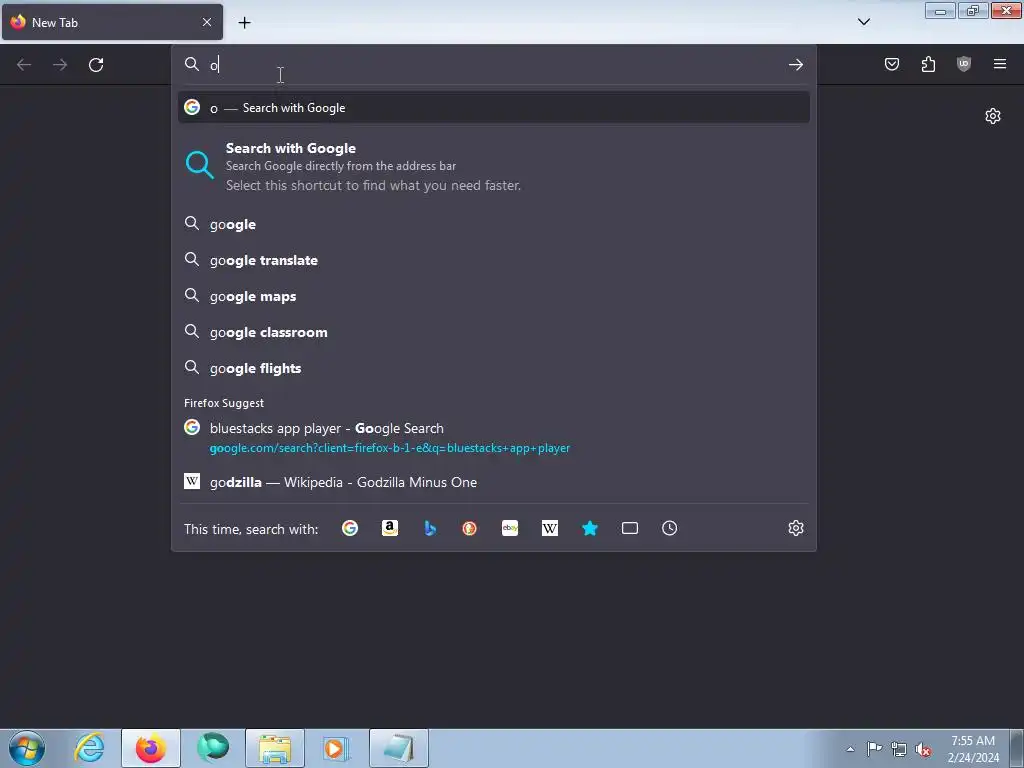
Task: Search this time with eBay icon
Action: point(510,528)
